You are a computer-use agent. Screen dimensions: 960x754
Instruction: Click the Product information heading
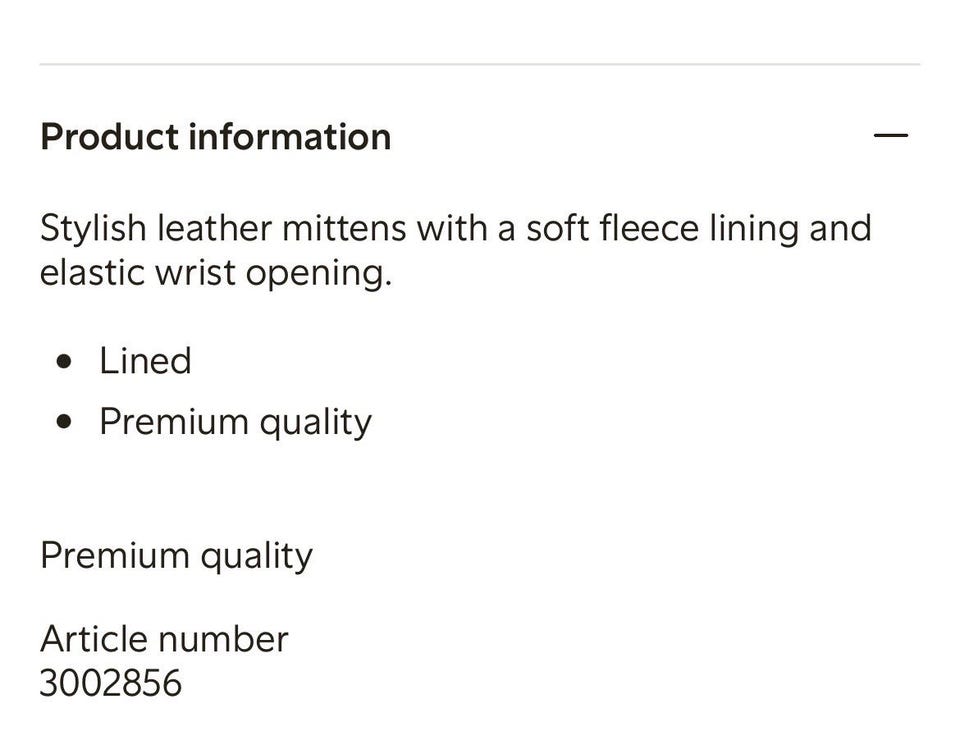[216, 136]
